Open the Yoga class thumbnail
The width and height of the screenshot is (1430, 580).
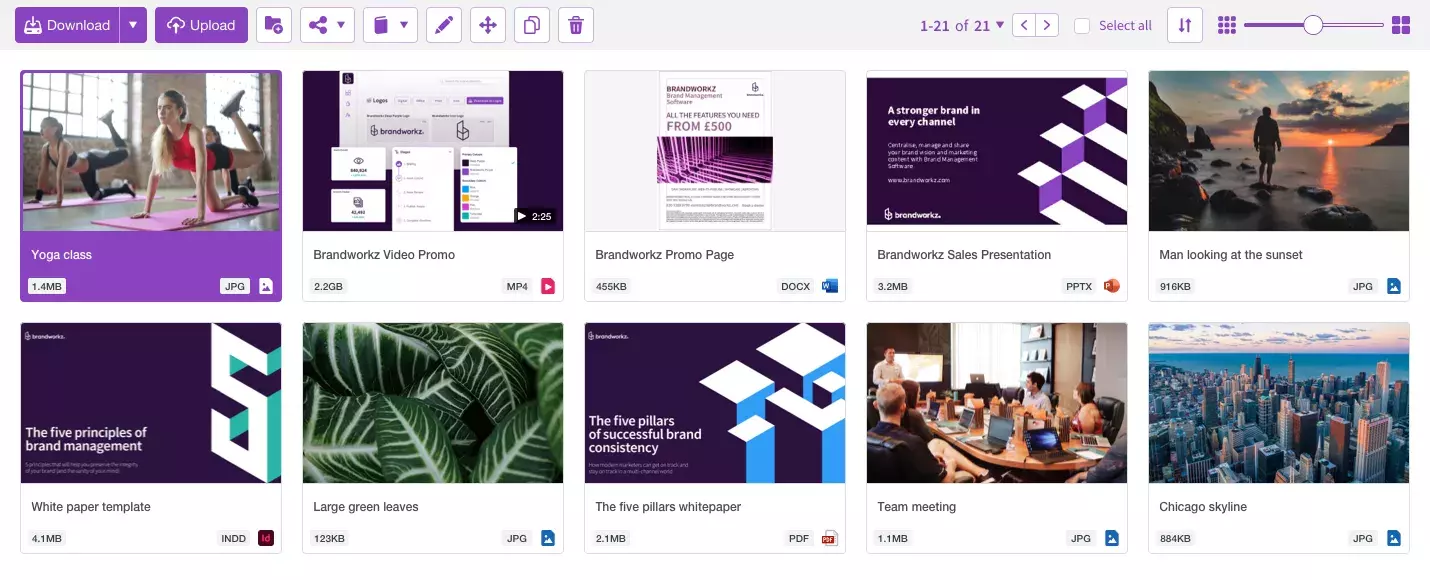click(151, 151)
